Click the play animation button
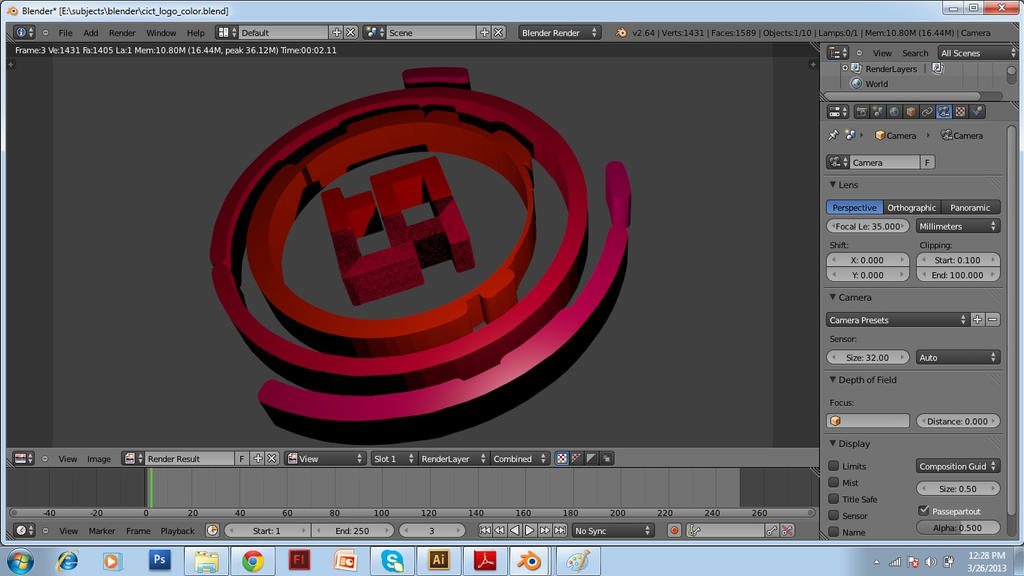Image resolution: width=1024 pixels, height=576 pixels. [x=530, y=530]
